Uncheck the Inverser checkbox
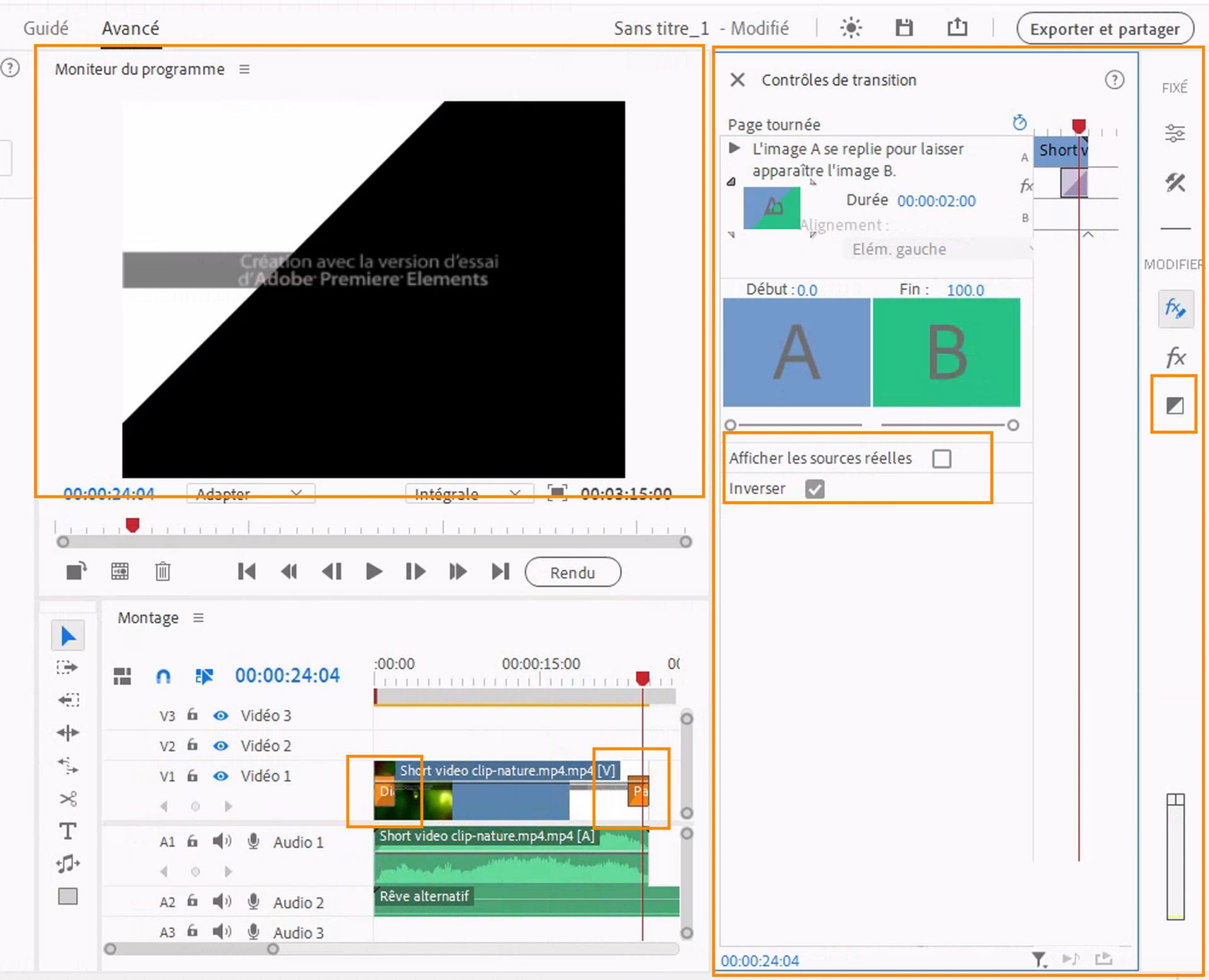This screenshot has width=1209, height=980. [x=815, y=489]
